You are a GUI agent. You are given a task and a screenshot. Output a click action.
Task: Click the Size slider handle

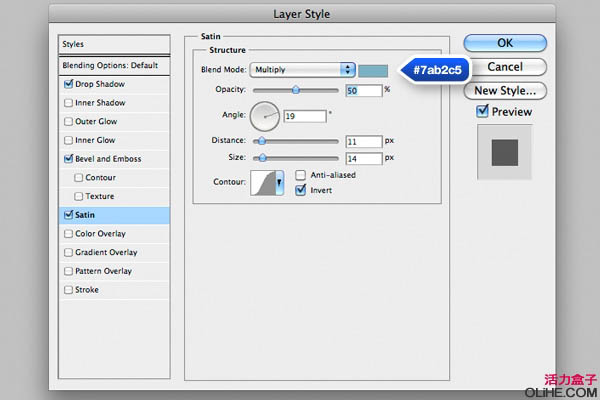pyautogui.click(x=263, y=158)
